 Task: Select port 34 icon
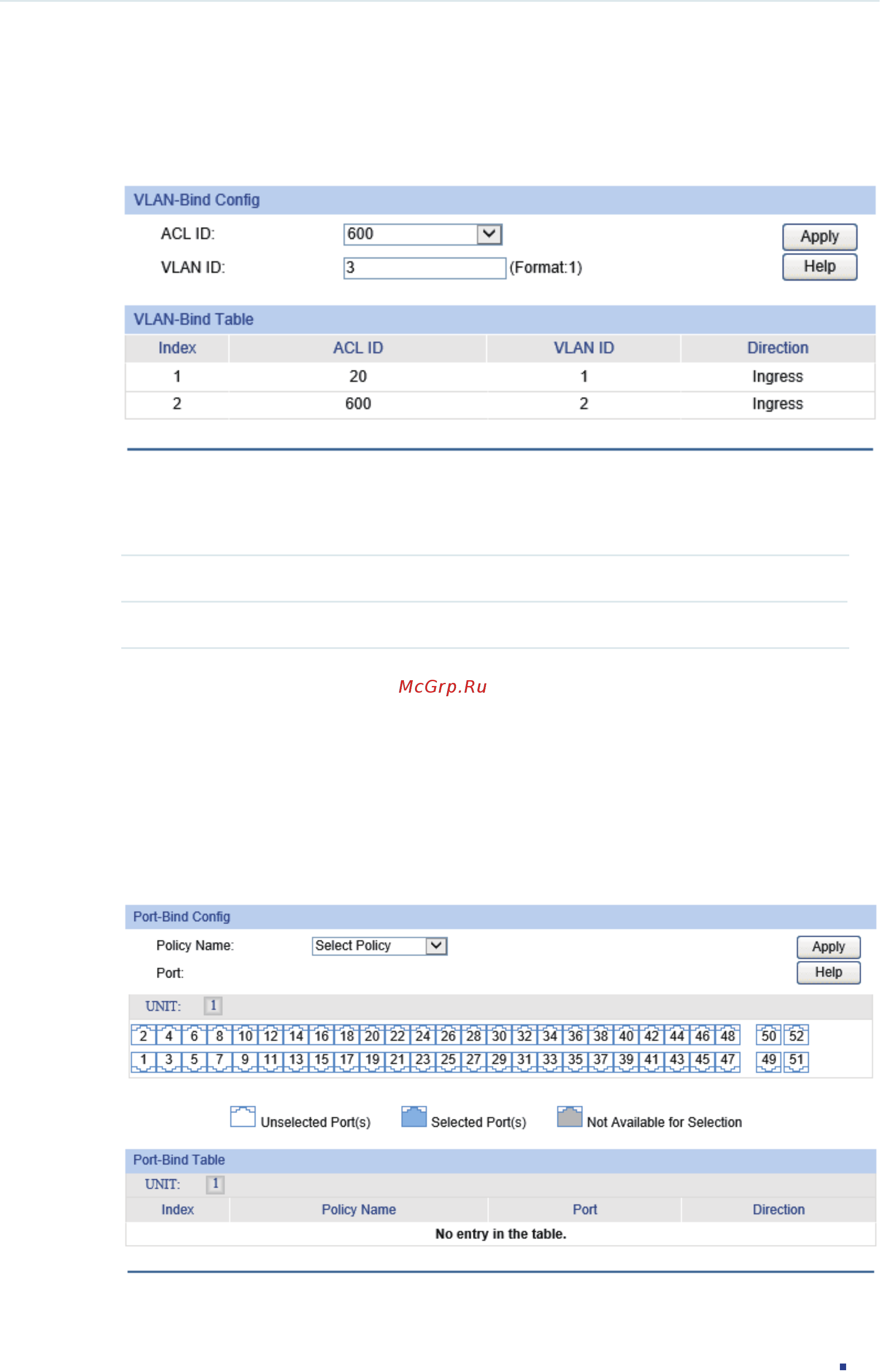[550, 1035]
